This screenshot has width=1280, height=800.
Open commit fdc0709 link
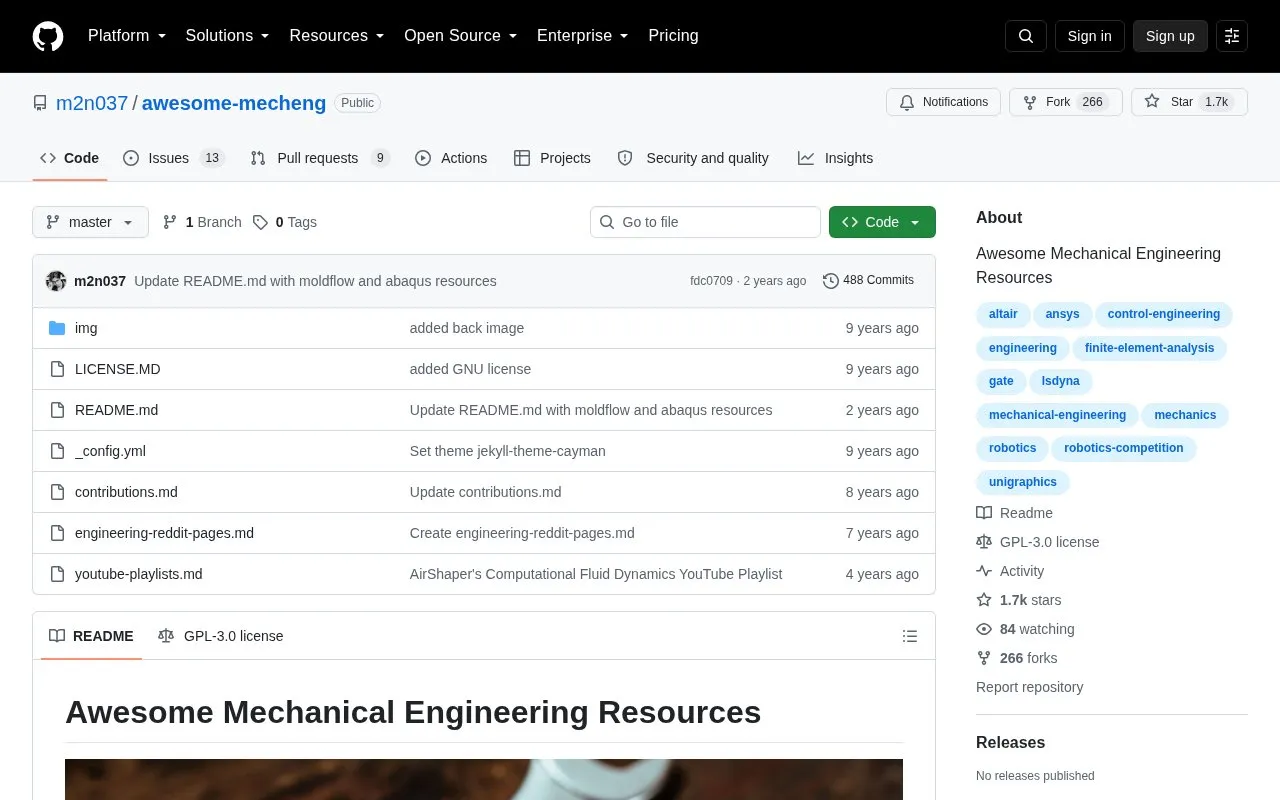tap(711, 281)
